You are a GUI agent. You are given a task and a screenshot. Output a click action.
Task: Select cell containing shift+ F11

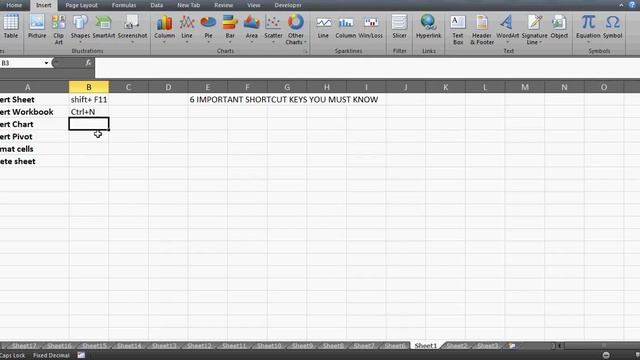pos(89,99)
